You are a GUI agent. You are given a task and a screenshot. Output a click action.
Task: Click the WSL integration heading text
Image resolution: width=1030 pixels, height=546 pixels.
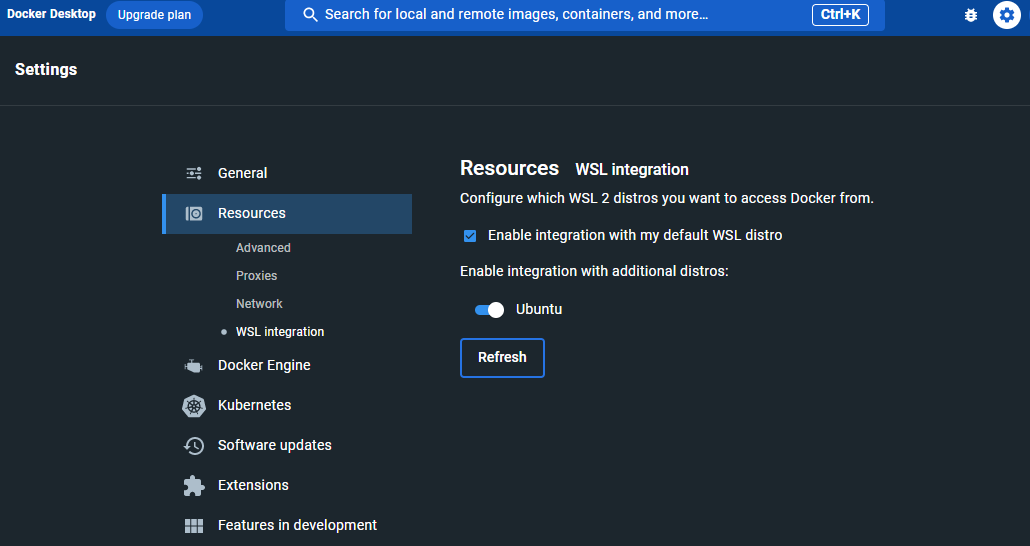[x=632, y=170]
